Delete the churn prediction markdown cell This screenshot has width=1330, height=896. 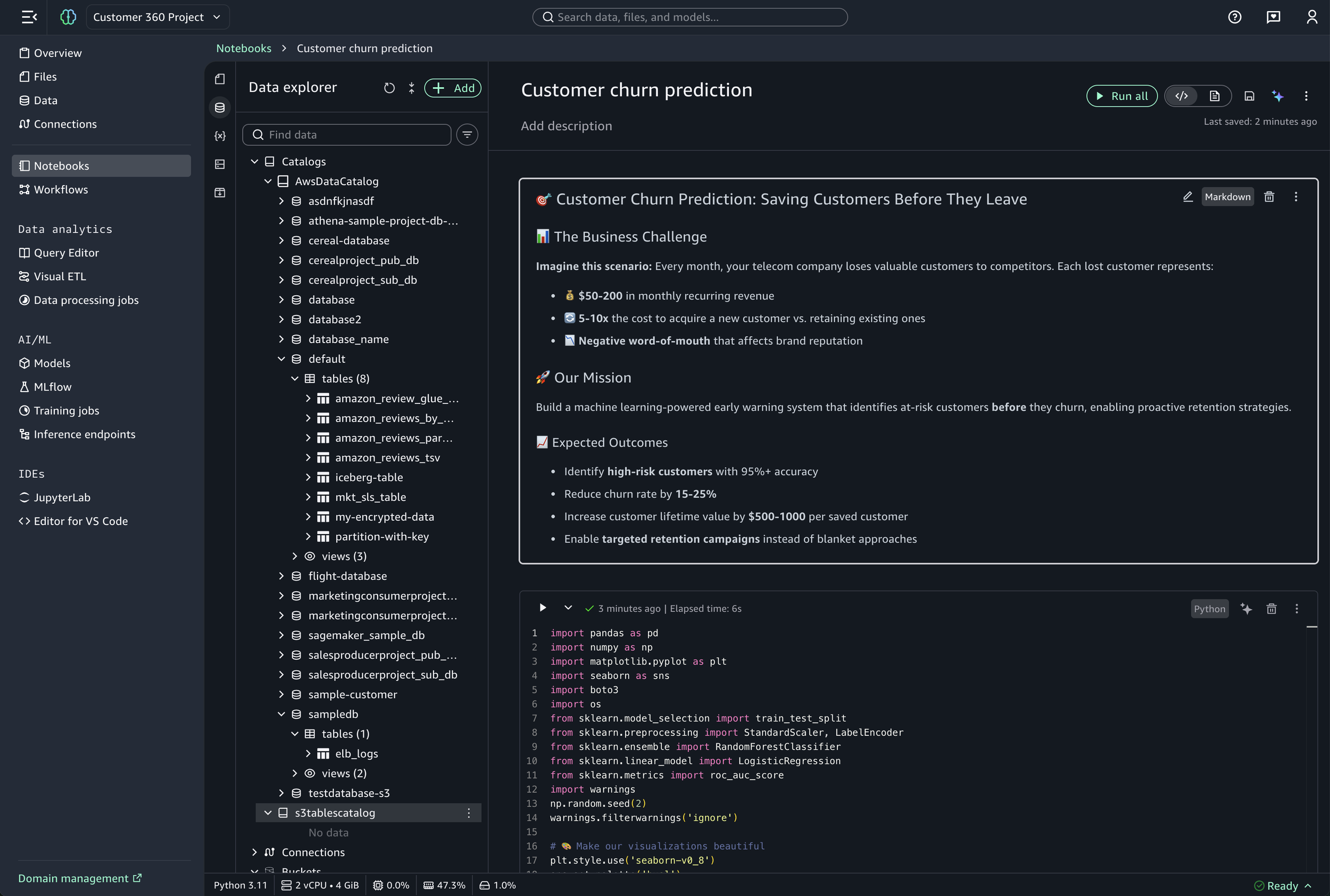point(1269,196)
